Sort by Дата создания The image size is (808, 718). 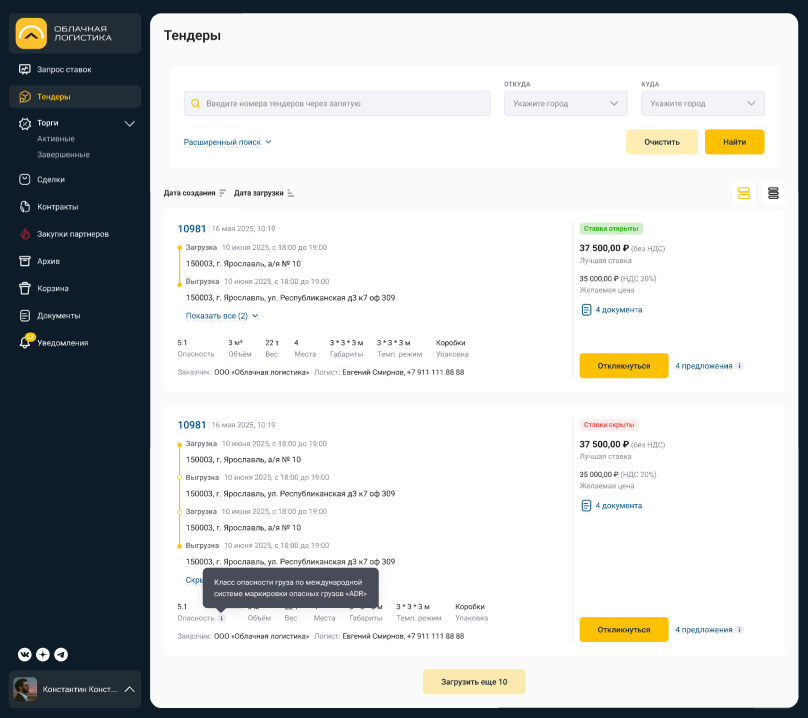click(195, 193)
